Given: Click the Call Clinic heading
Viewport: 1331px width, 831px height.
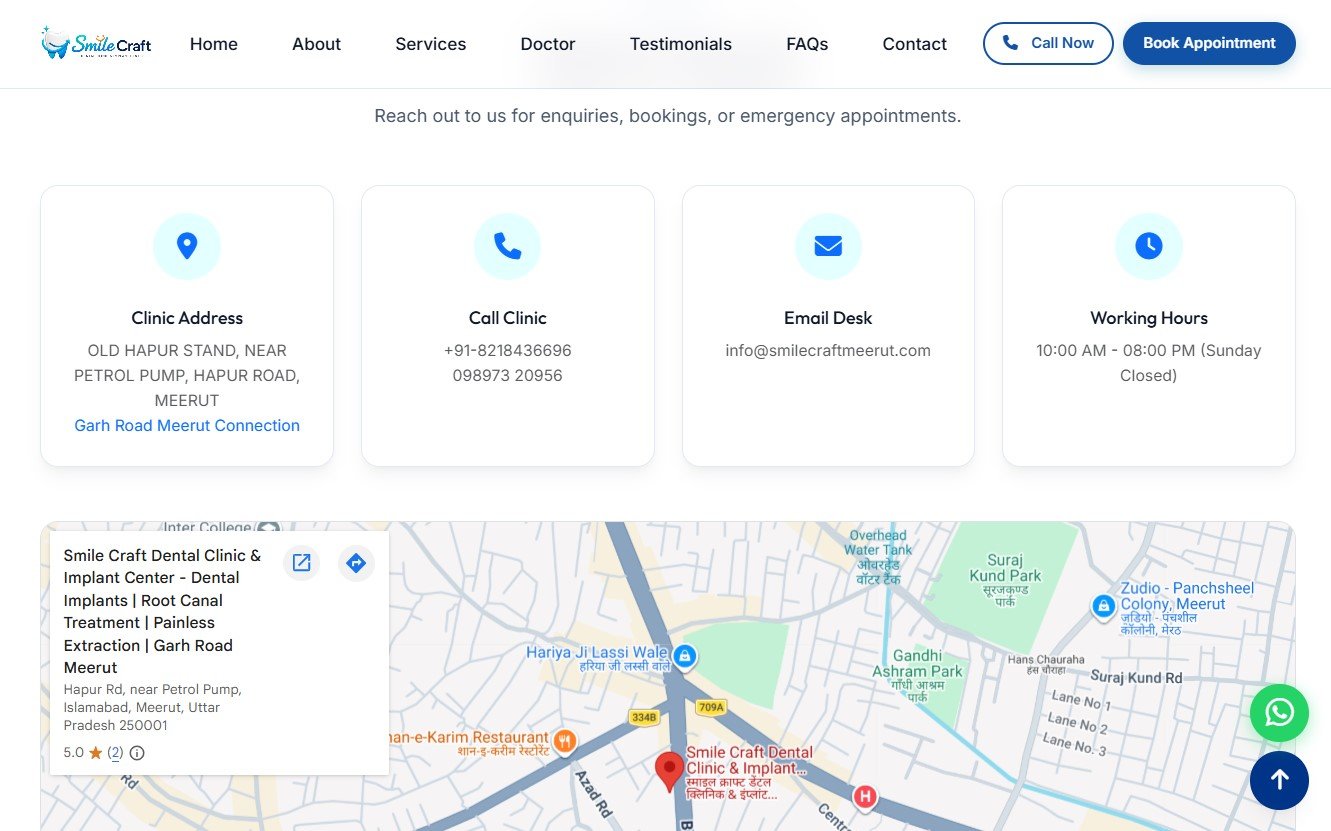Looking at the screenshot, I should [x=507, y=318].
